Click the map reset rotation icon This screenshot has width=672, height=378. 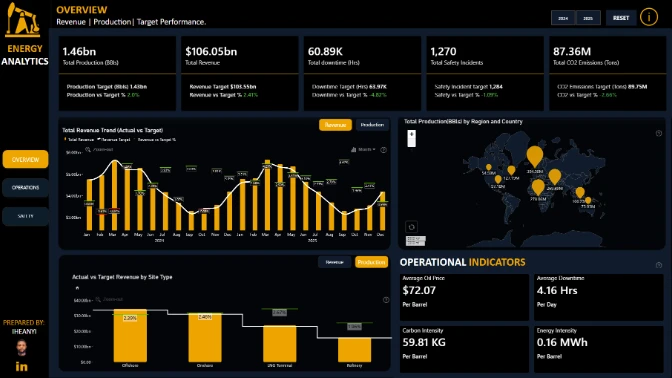point(411,227)
